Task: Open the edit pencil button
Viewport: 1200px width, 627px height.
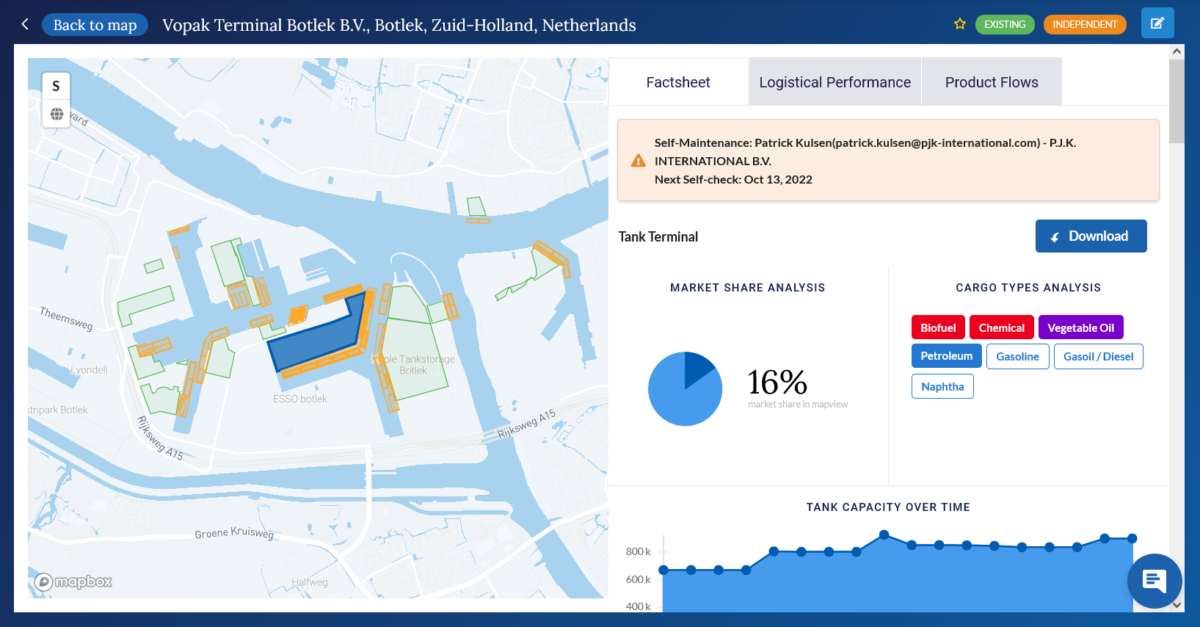Action: (x=1157, y=23)
